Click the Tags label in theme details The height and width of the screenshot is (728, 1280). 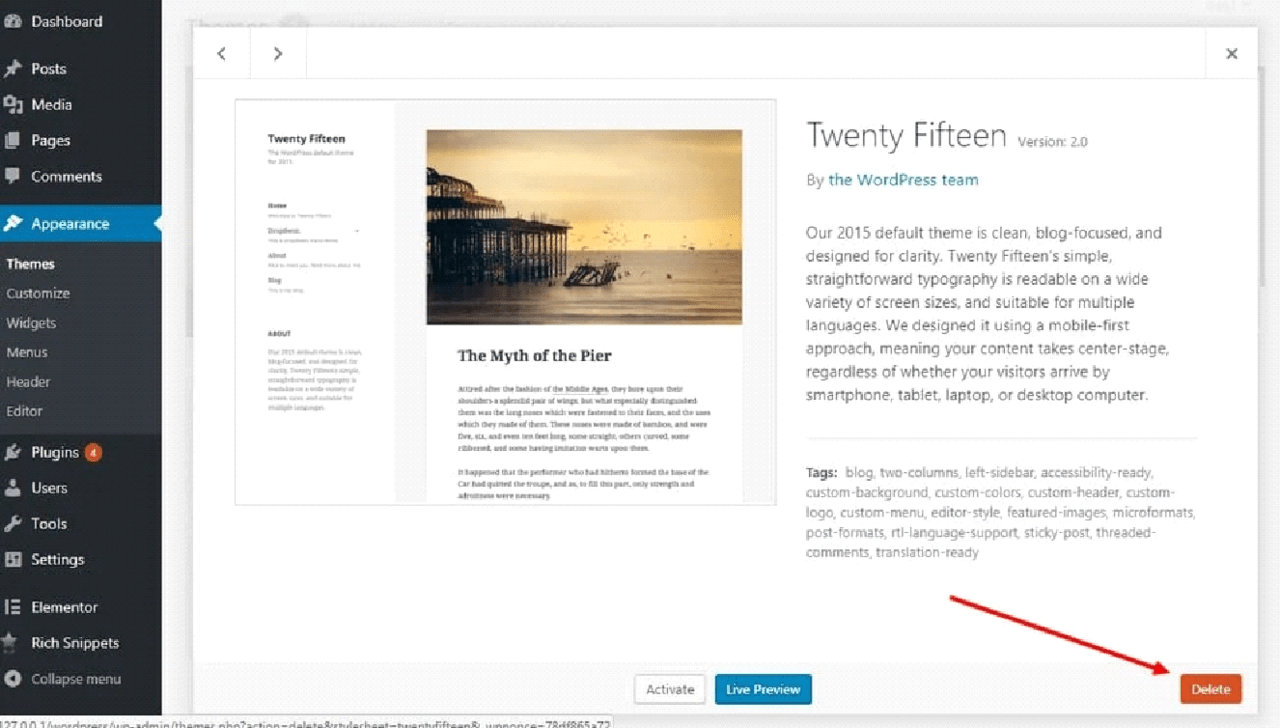[x=822, y=472]
